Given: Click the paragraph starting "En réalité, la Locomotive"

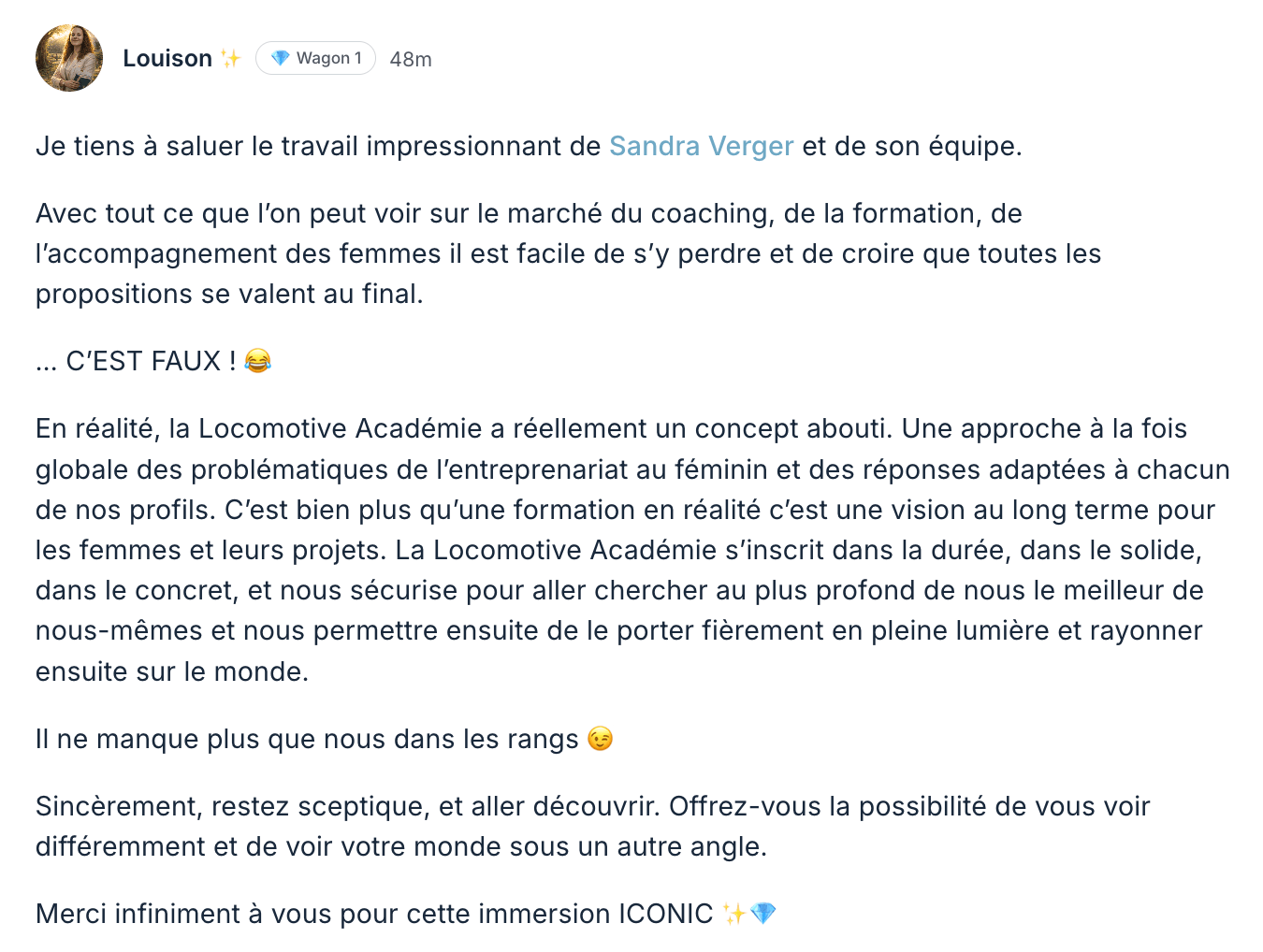Looking at the screenshot, I should (x=617, y=550).
